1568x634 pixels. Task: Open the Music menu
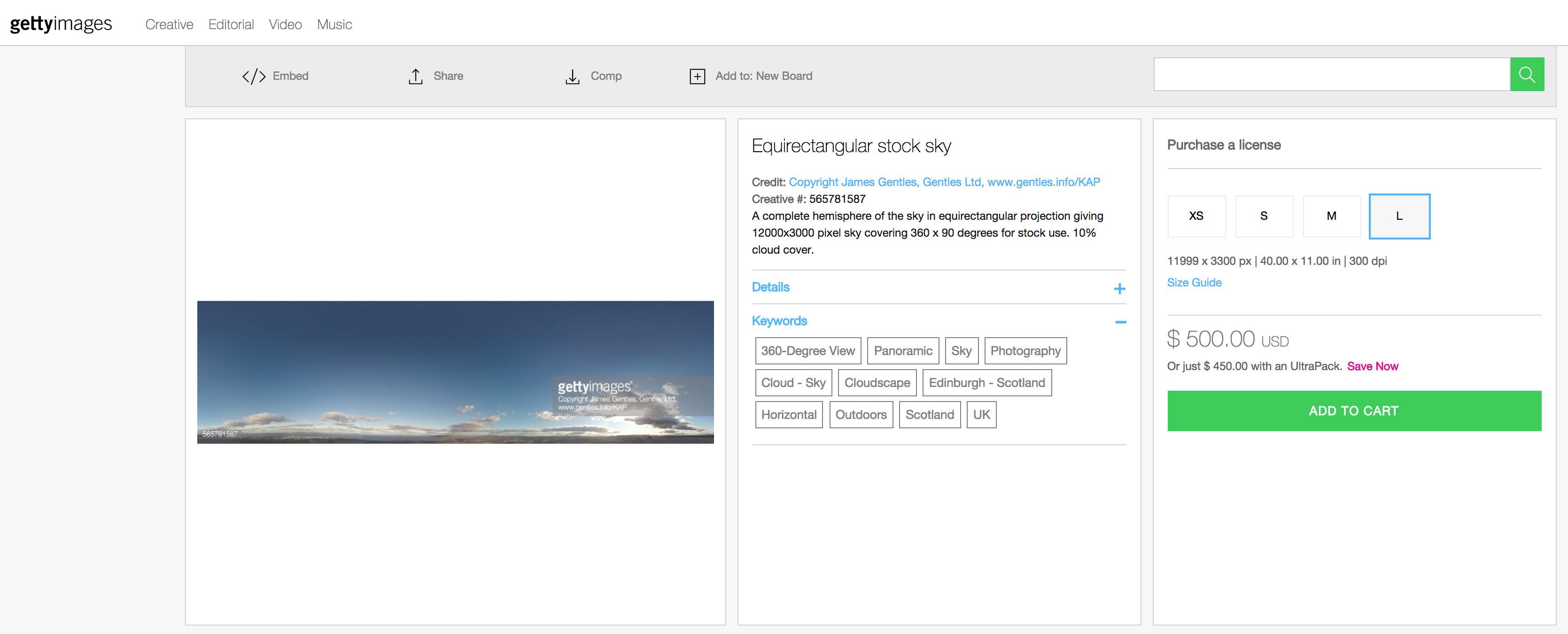tap(334, 24)
